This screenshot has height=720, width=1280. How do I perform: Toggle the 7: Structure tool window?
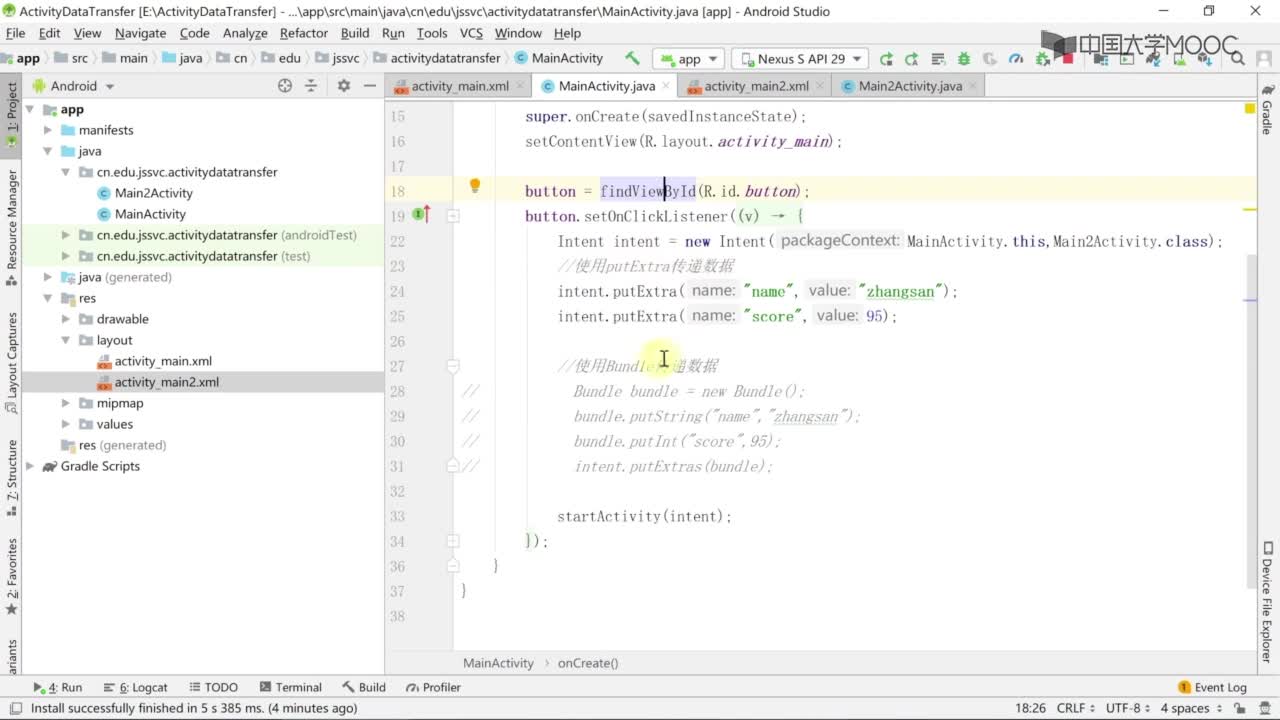[12, 478]
